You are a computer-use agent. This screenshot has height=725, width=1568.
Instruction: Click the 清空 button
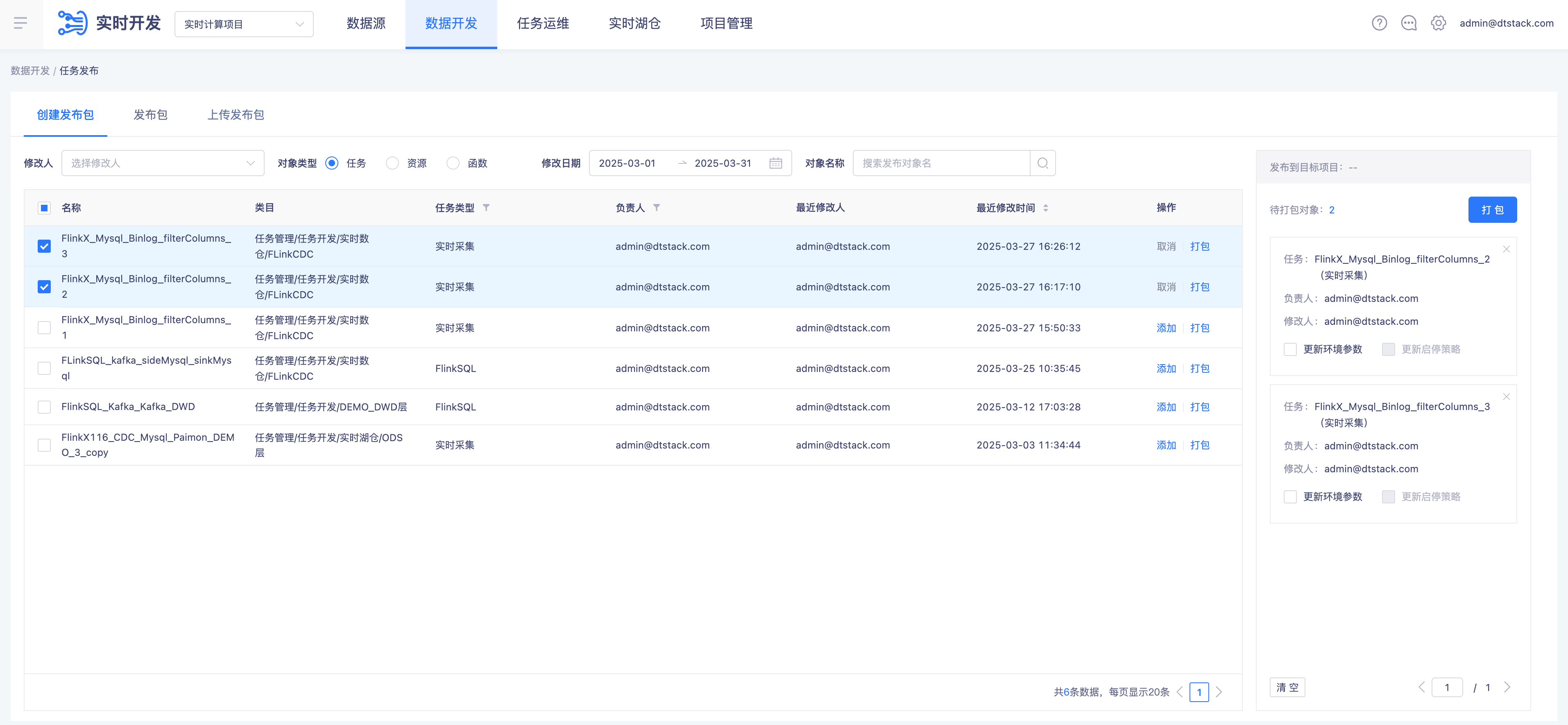pos(1287,687)
